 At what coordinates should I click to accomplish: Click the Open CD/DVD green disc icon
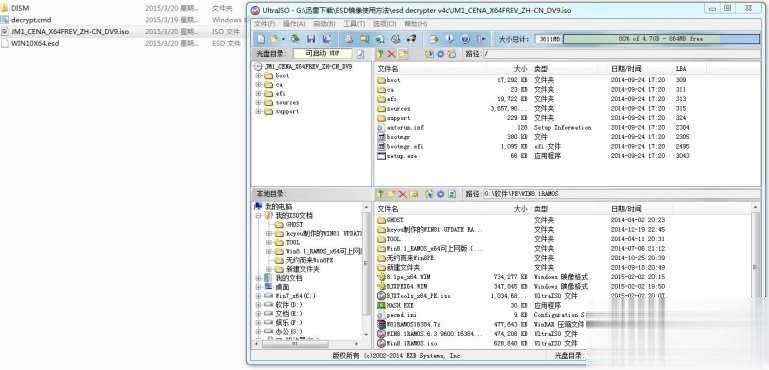click(295, 39)
